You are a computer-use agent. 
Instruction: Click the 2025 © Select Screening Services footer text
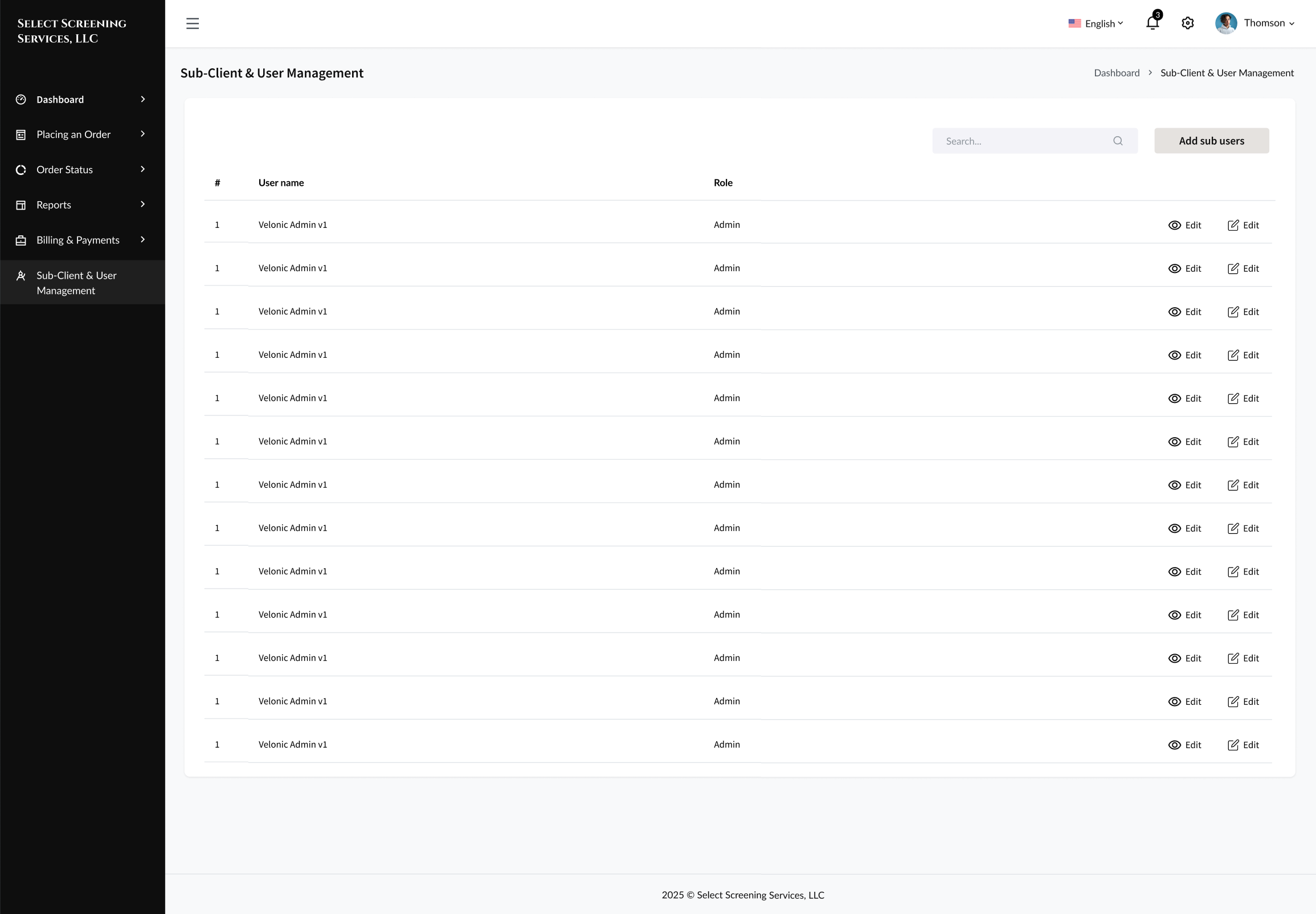tap(743, 895)
